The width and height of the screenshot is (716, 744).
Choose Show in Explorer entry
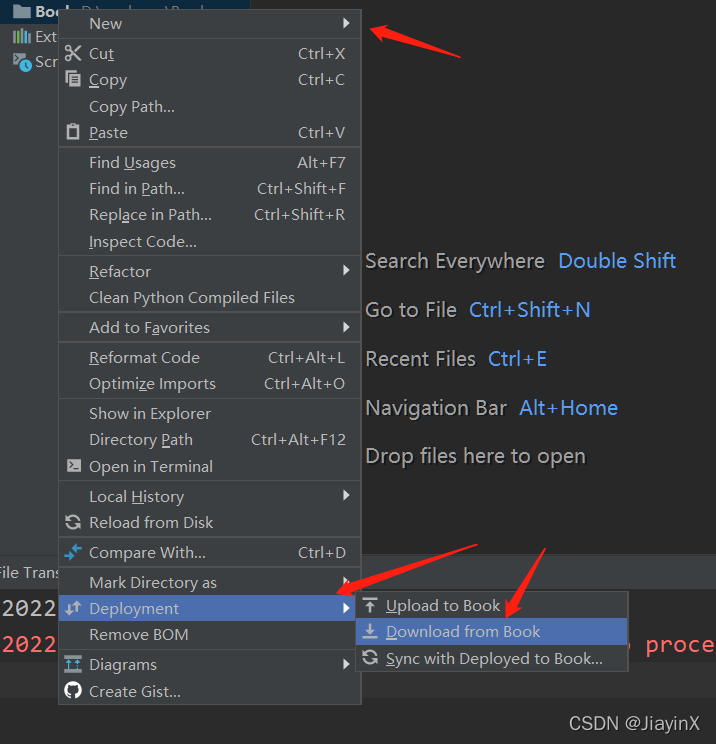pyautogui.click(x=210, y=413)
